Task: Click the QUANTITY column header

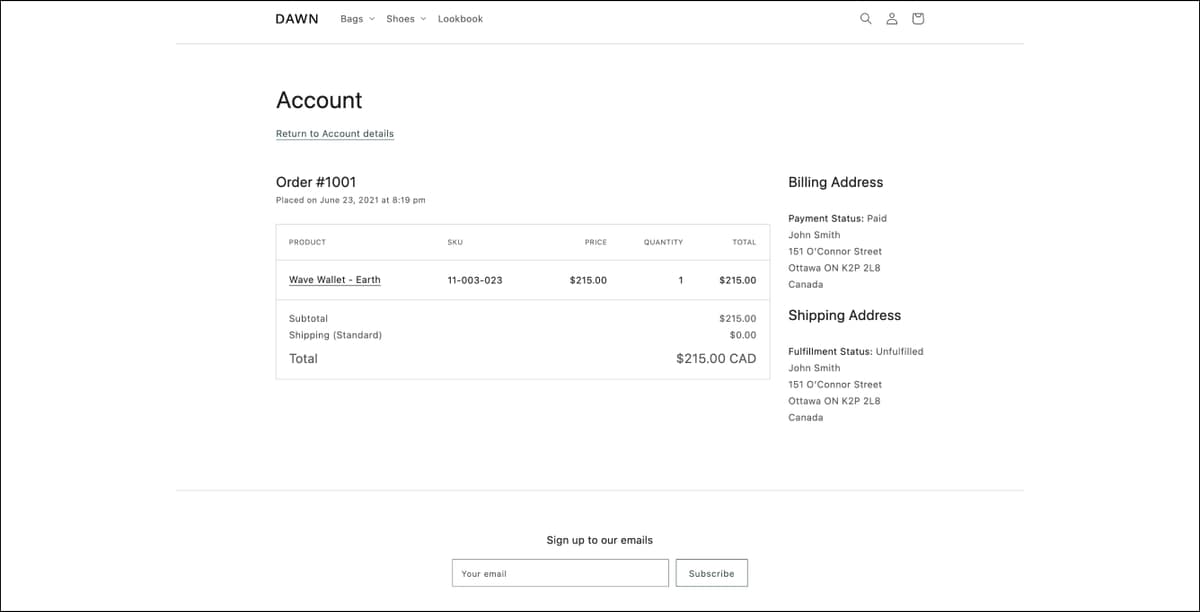Action: (x=663, y=242)
